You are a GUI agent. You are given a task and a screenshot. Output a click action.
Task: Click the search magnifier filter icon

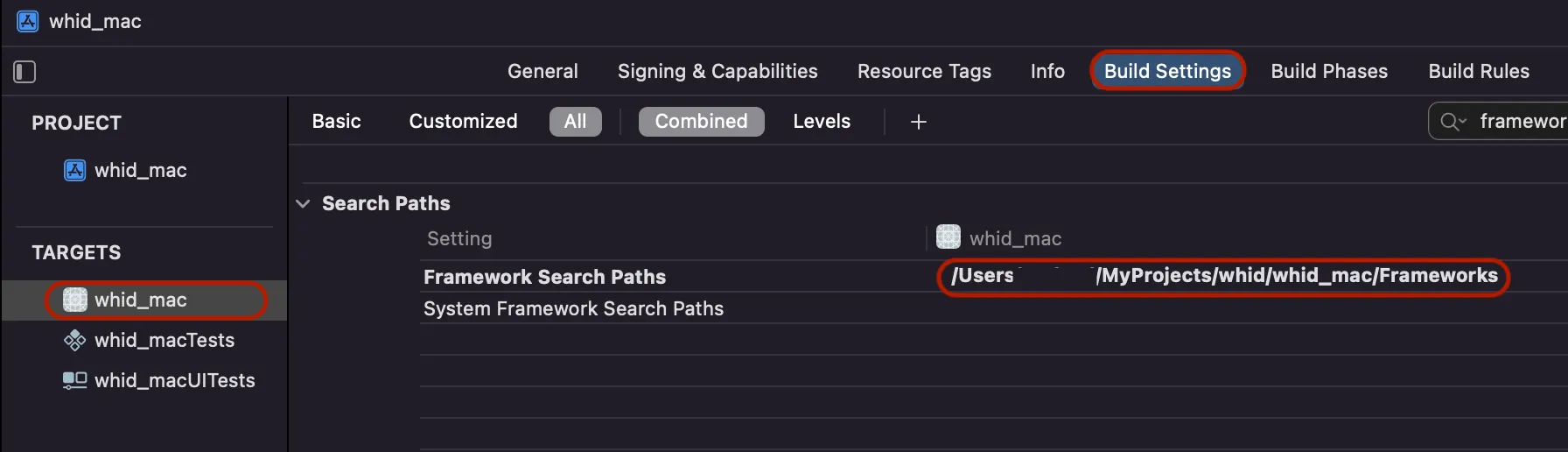(x=1449, y=122)
